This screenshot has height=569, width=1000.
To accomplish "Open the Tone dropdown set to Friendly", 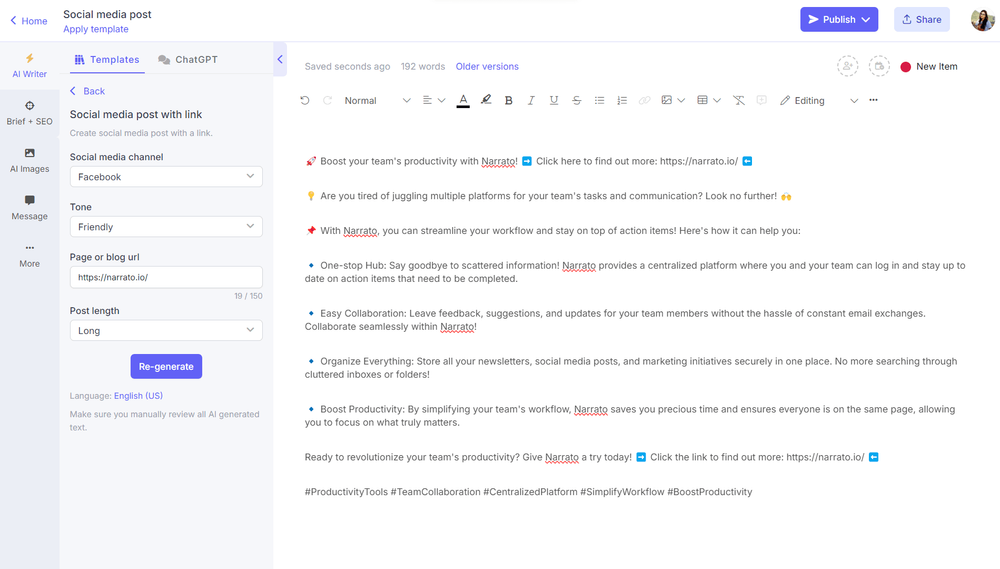I will (x=166, y=226).
